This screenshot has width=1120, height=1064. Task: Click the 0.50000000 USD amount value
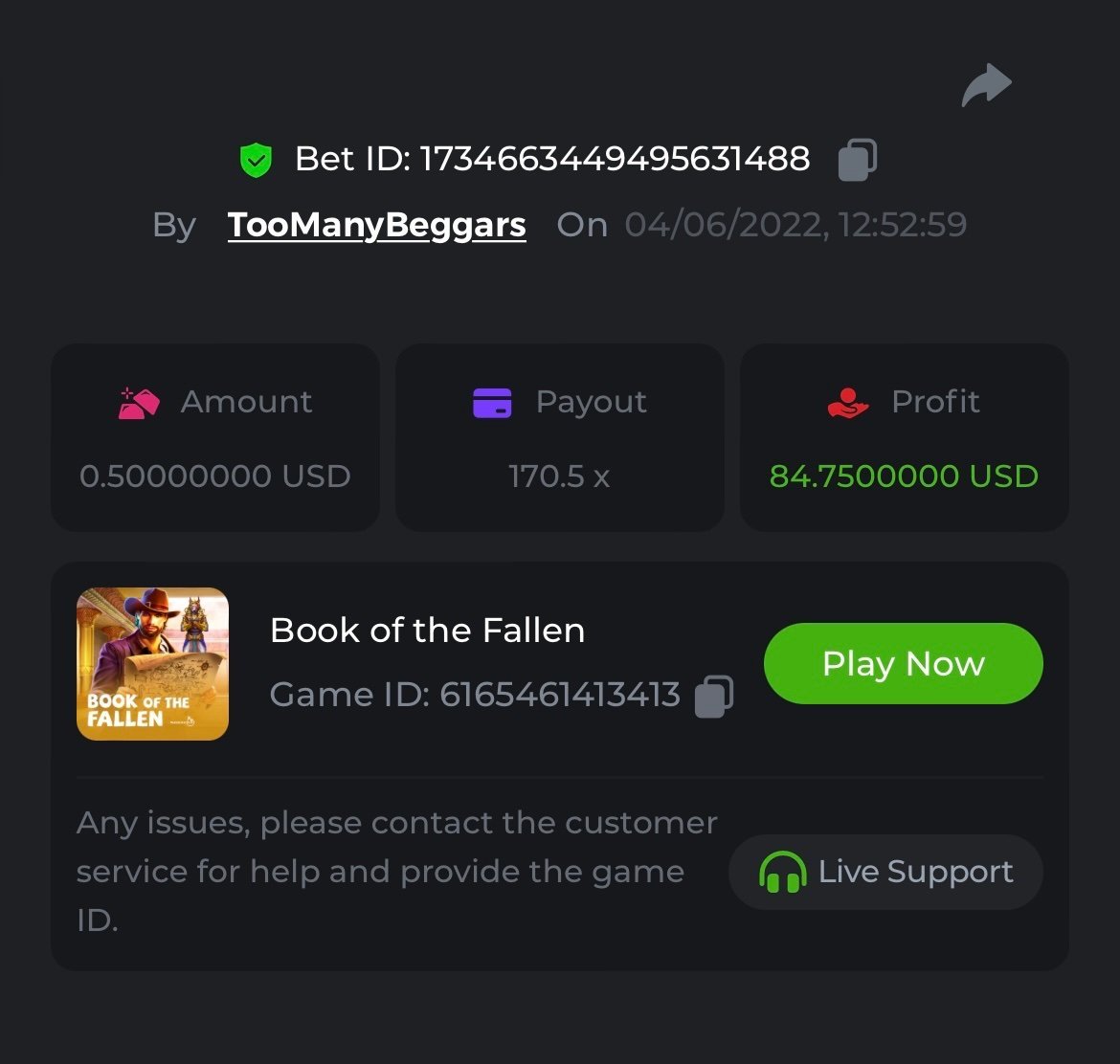click(215, 476)
